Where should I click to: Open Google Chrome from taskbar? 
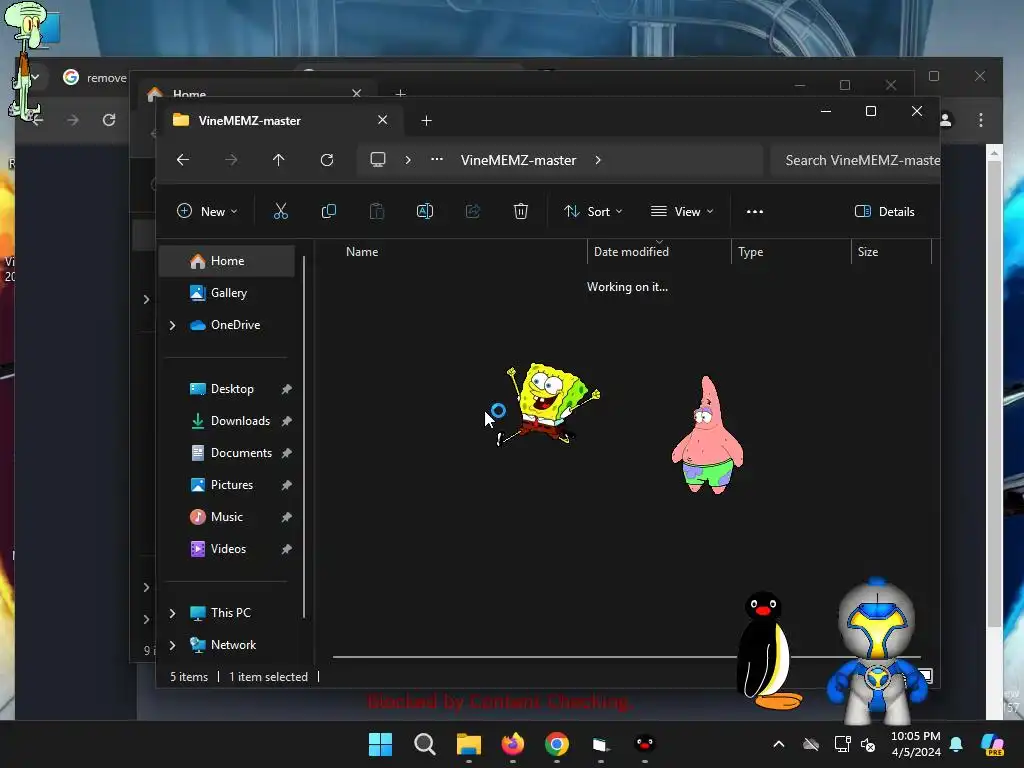coord(556,744)
